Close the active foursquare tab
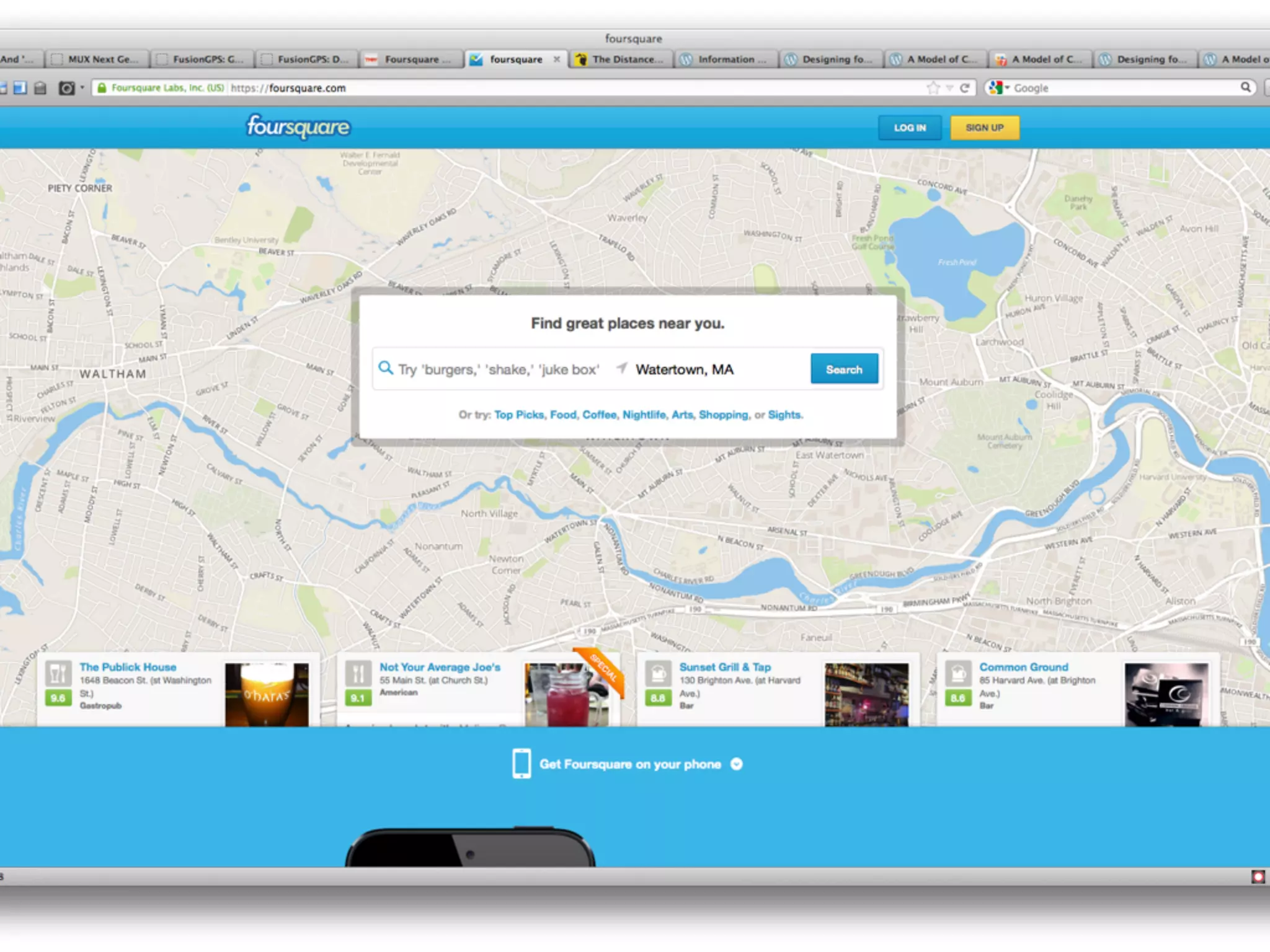The height and width of the screenshot is (952, 1270). (557, 59)
